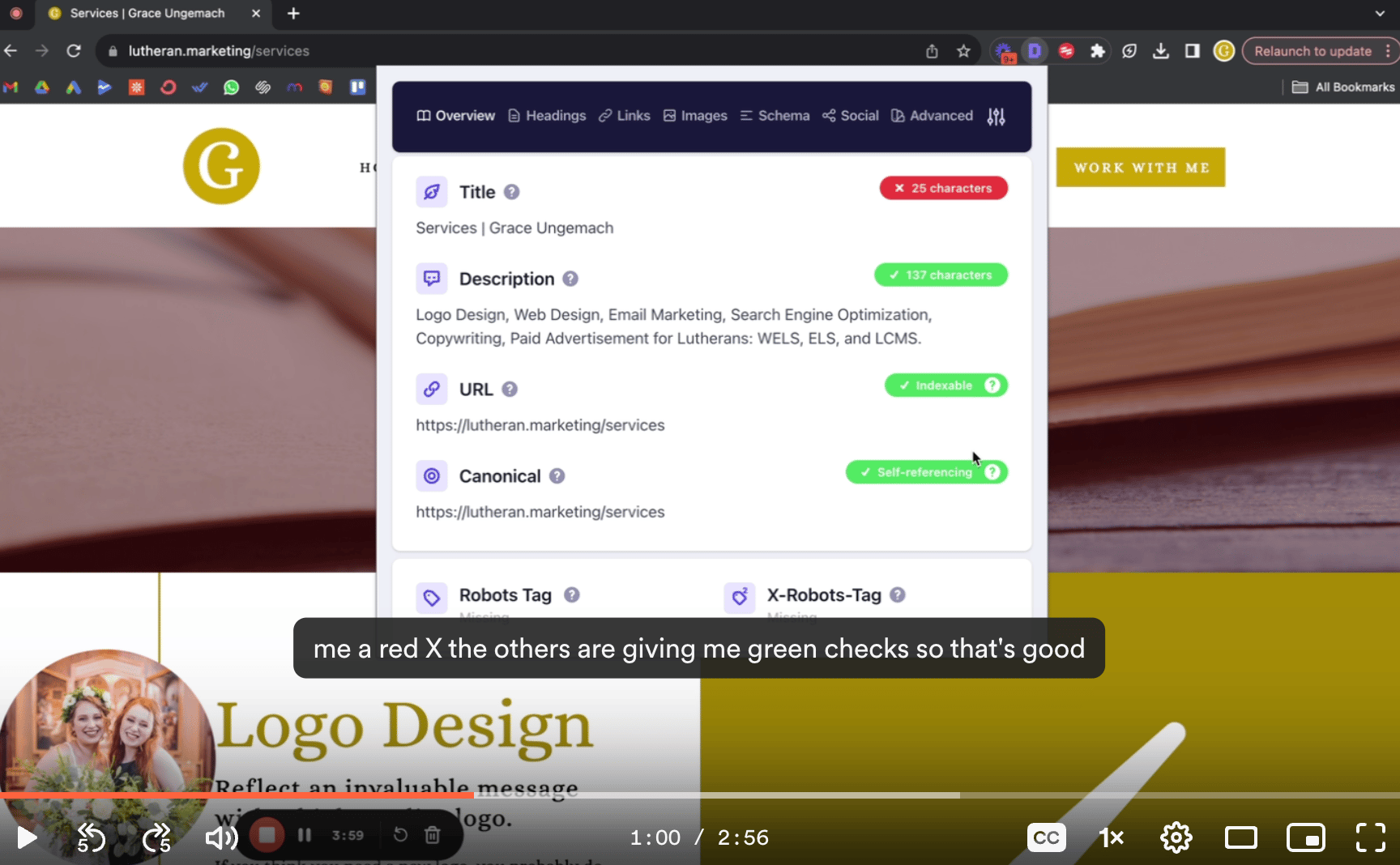Enable picture-in-picture mode
The image size is (1400, 865).
coord(1306,837)
